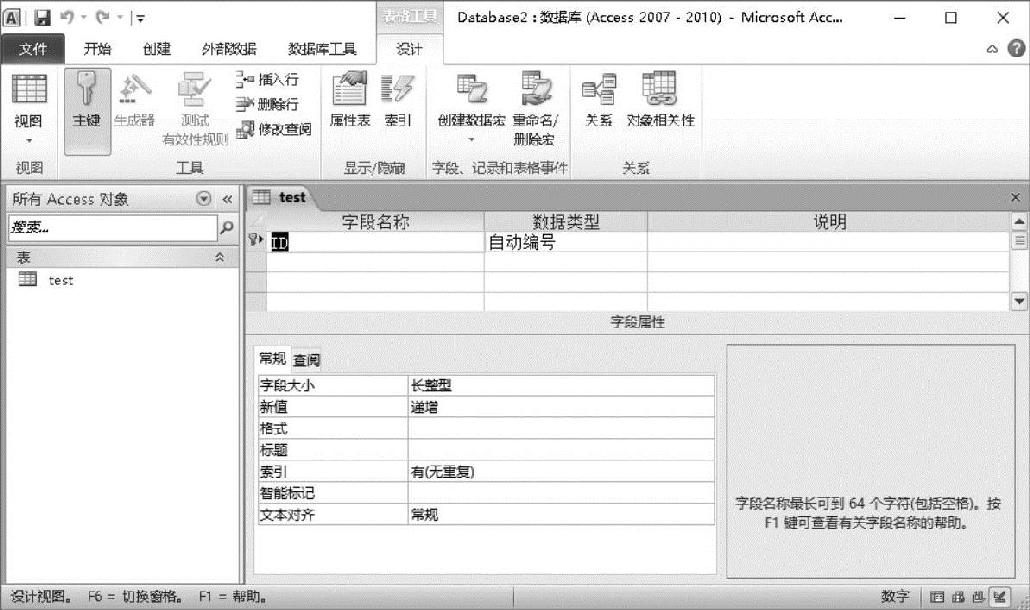The width and height of the screenshot is (1030, 610).
Task: Run 测试有效性规则 validation test
Action: click(x=195, y=108)
